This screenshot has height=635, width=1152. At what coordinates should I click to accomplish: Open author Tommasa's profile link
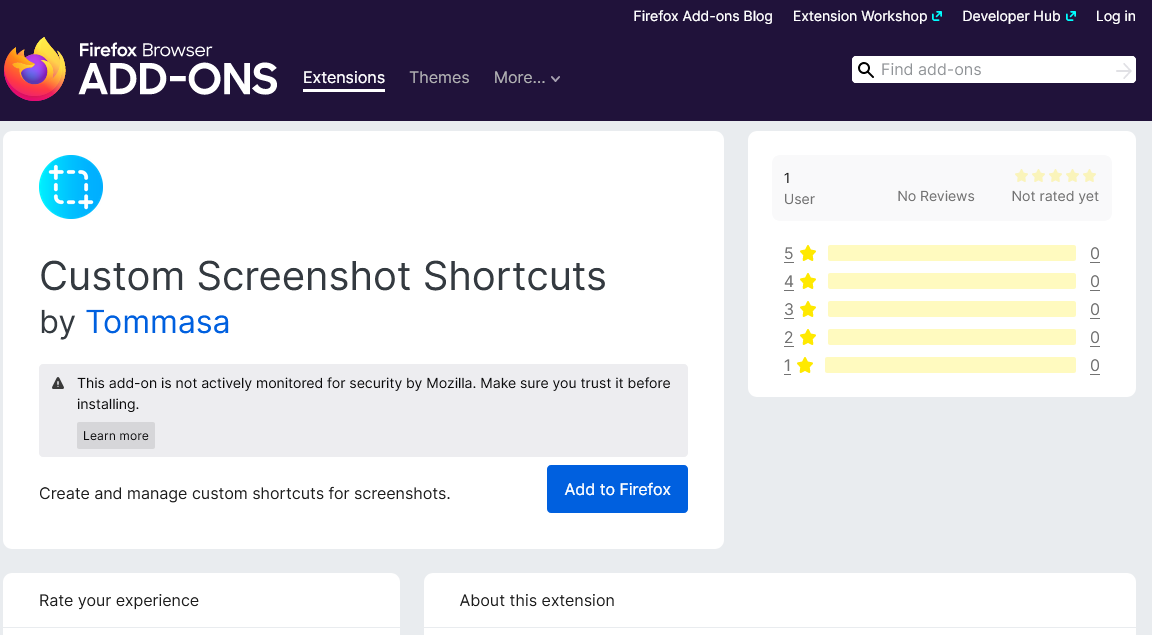click(158, 322)
